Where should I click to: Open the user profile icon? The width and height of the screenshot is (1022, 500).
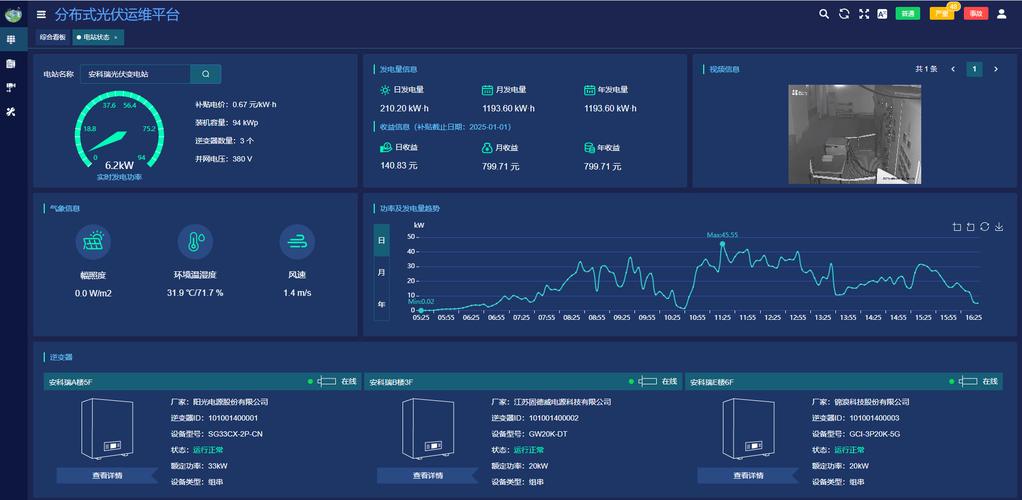coord(1001,14)
